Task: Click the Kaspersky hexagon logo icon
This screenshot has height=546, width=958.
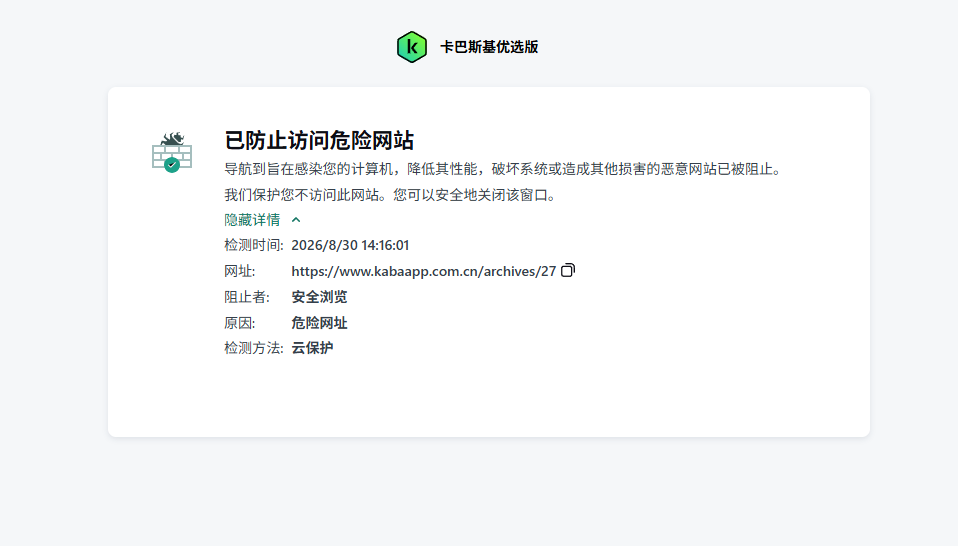Action: tap(411, 47)
